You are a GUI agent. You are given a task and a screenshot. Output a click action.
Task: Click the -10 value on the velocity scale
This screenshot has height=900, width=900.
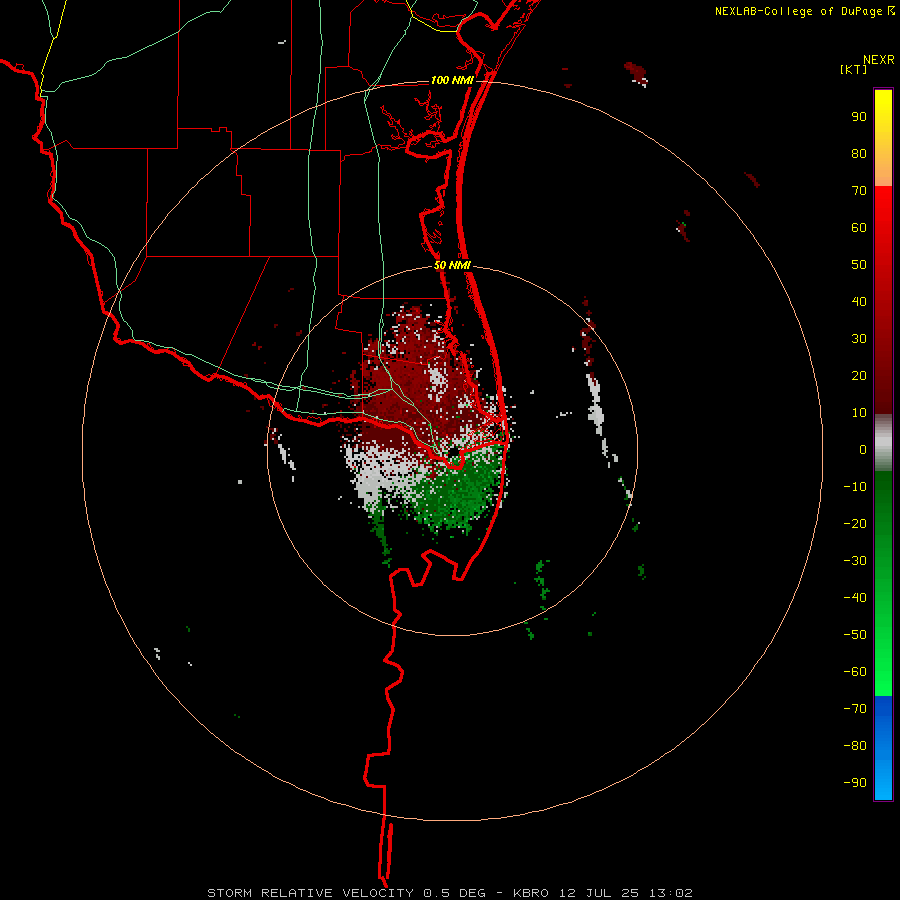[x=855, y=487]
